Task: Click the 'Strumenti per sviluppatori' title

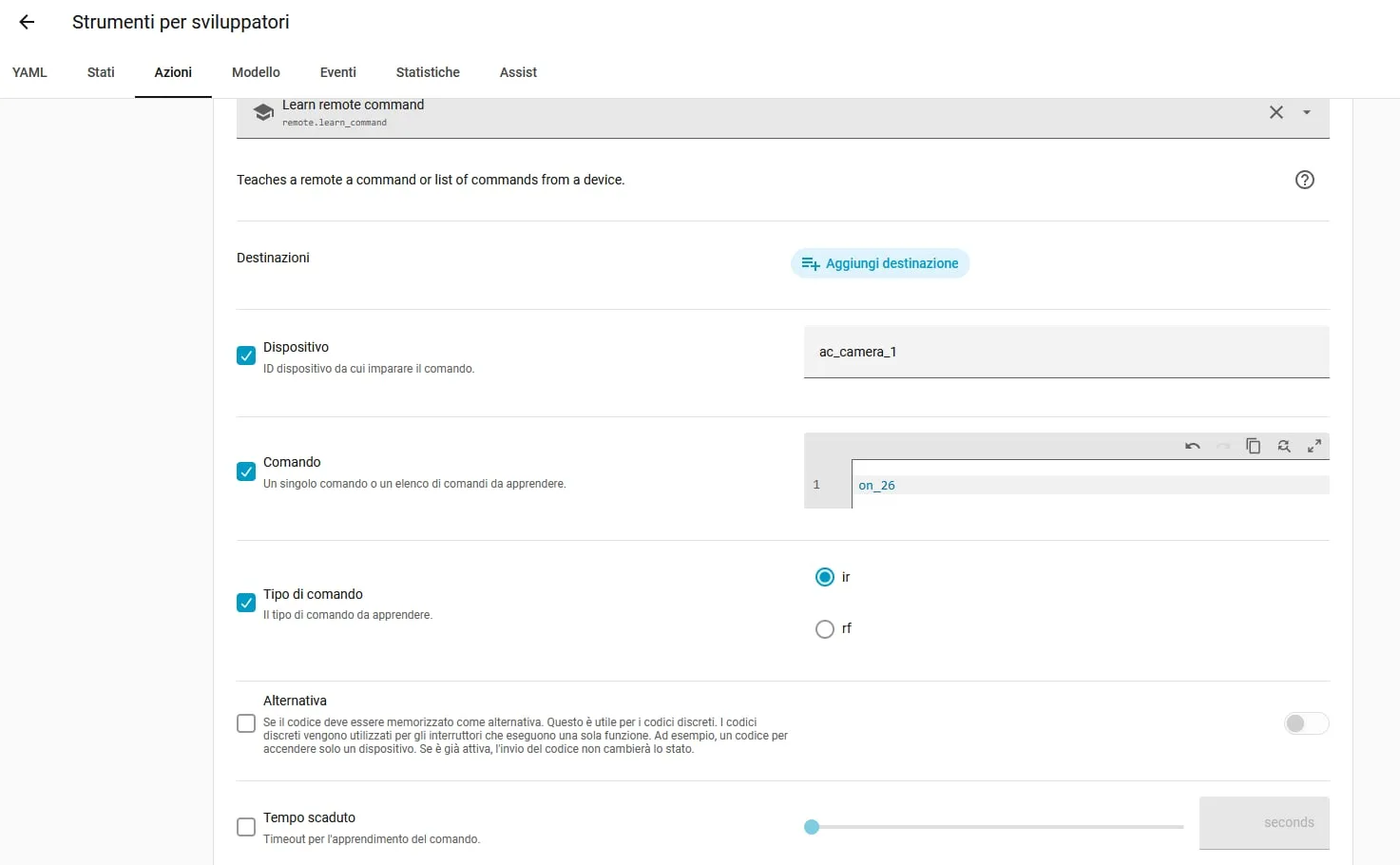Action: (181, 22)
